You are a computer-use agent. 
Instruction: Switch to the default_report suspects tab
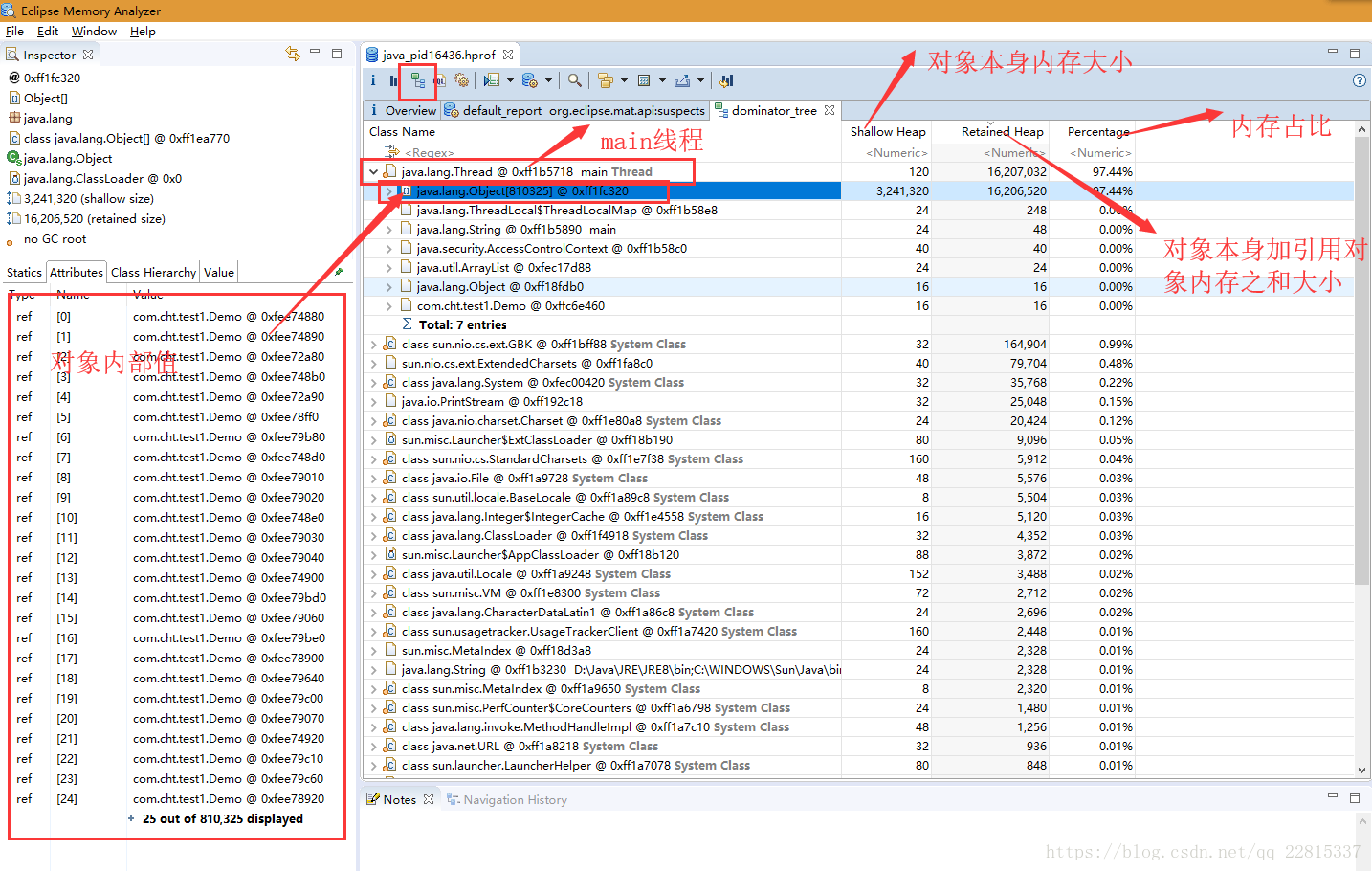pos(574,110)
